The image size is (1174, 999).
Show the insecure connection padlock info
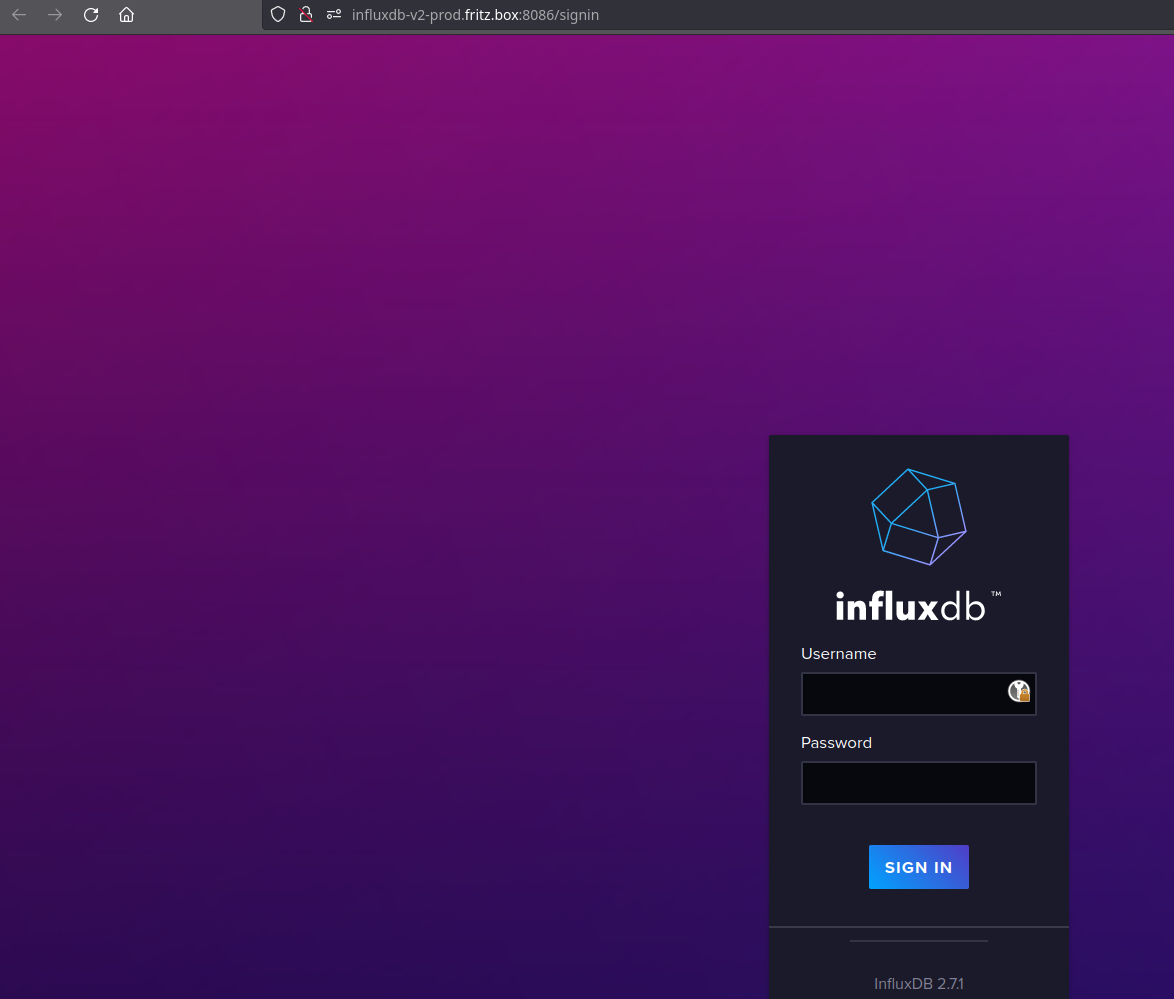point(305,15)
